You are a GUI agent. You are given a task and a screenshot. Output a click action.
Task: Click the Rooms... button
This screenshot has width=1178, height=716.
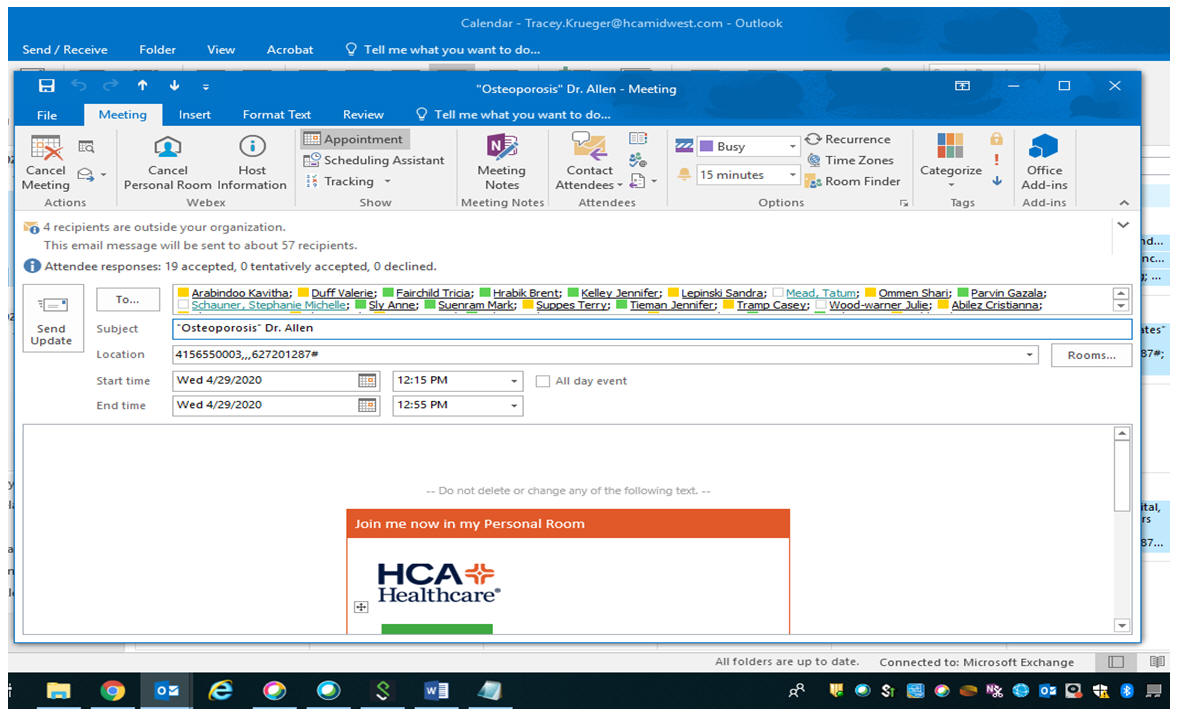click(1091, 355)
